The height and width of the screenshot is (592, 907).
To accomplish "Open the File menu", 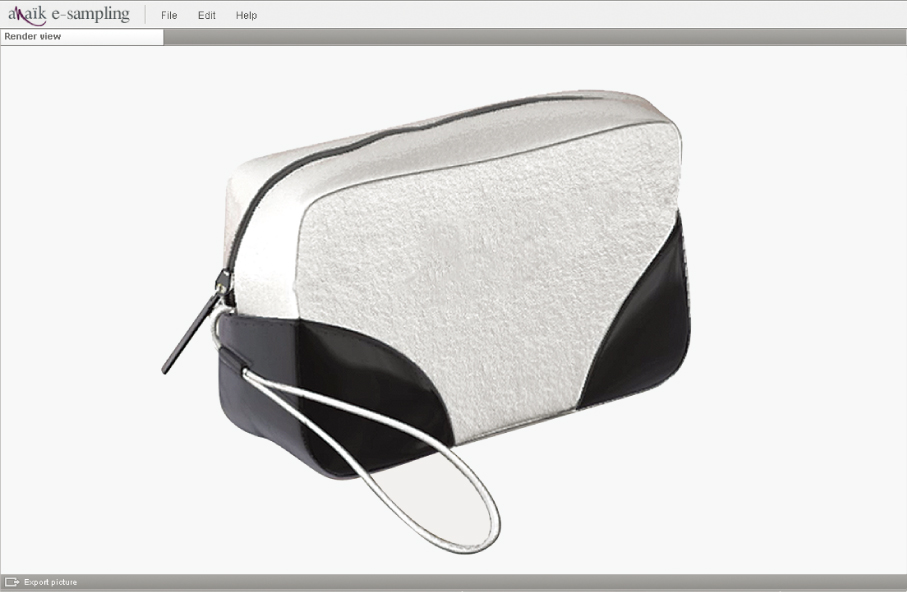I will tap(169, 16).
